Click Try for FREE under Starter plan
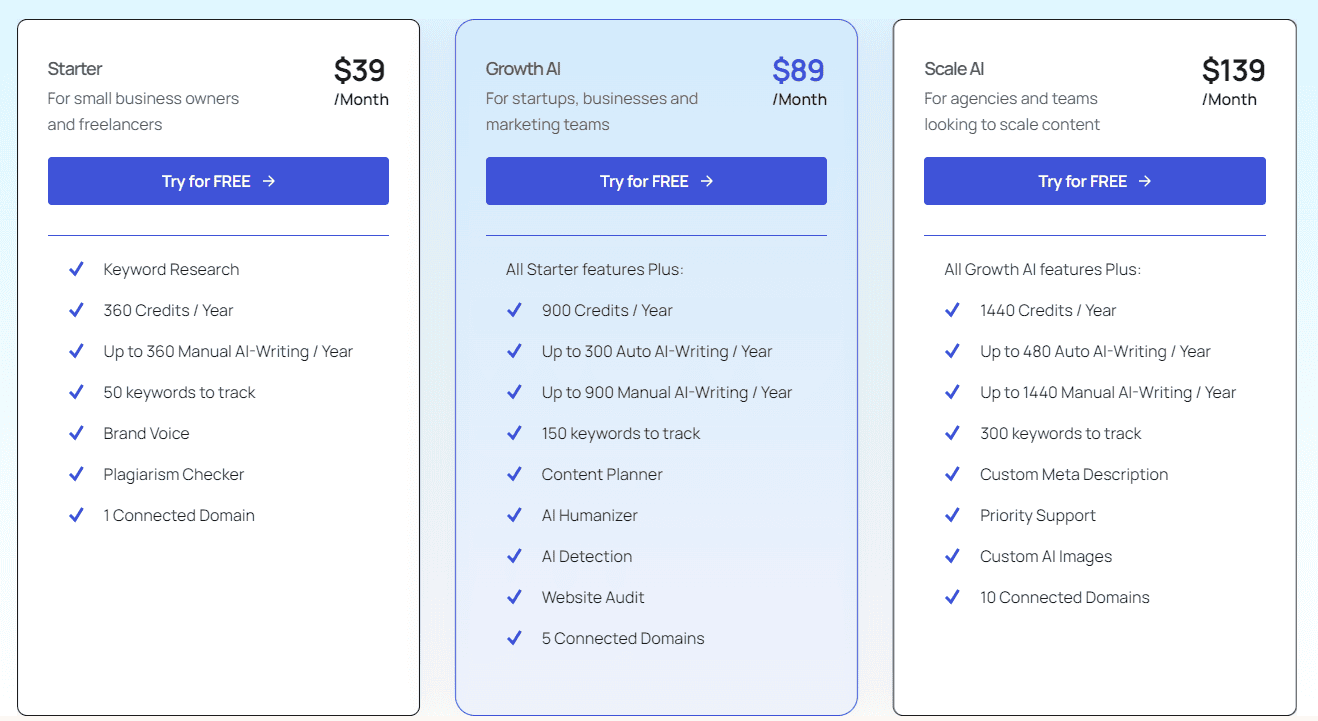This screenshot has width=1318, height=721. (218, 181)
